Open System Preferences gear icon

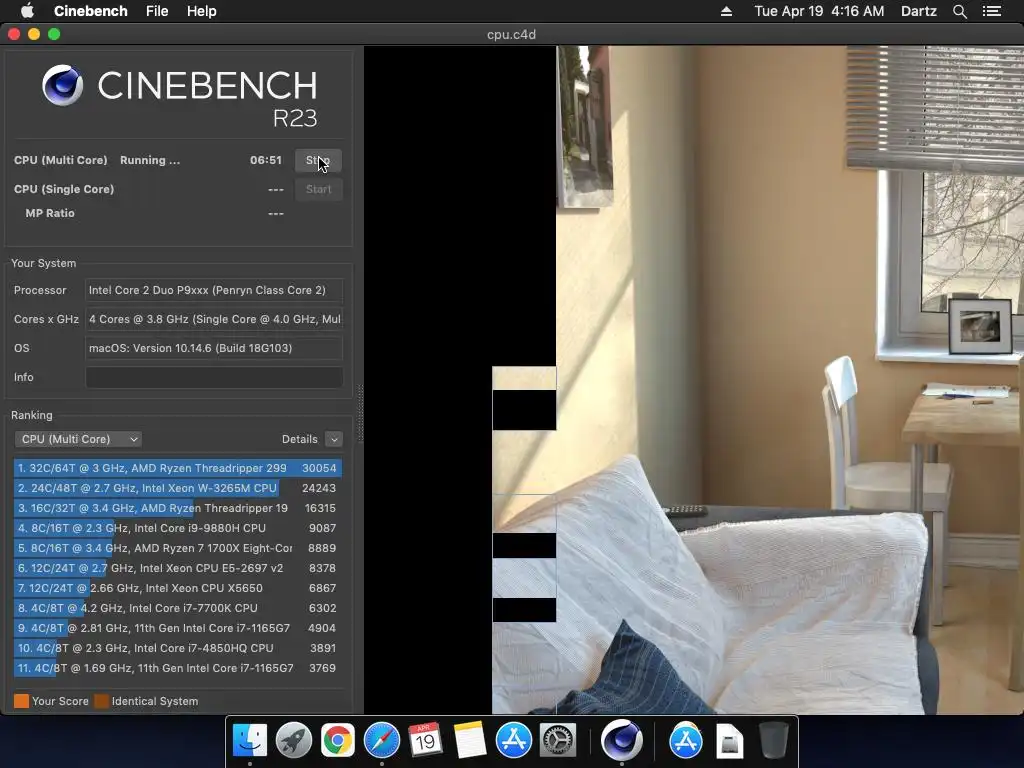pos(557,741)
